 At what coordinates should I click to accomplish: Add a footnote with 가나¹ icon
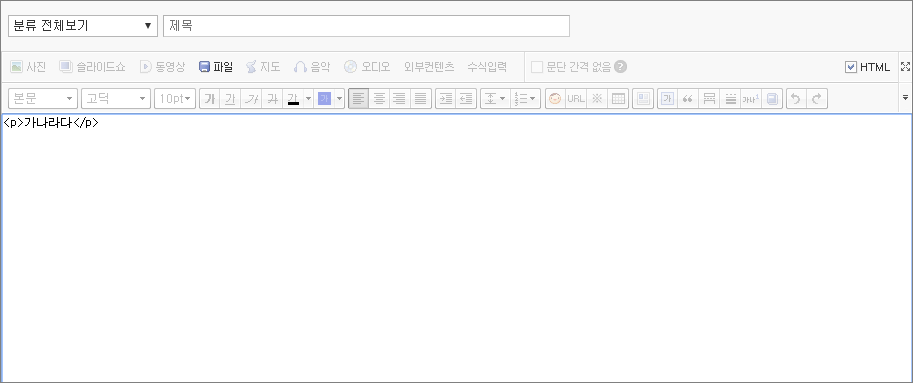point(751,98)
